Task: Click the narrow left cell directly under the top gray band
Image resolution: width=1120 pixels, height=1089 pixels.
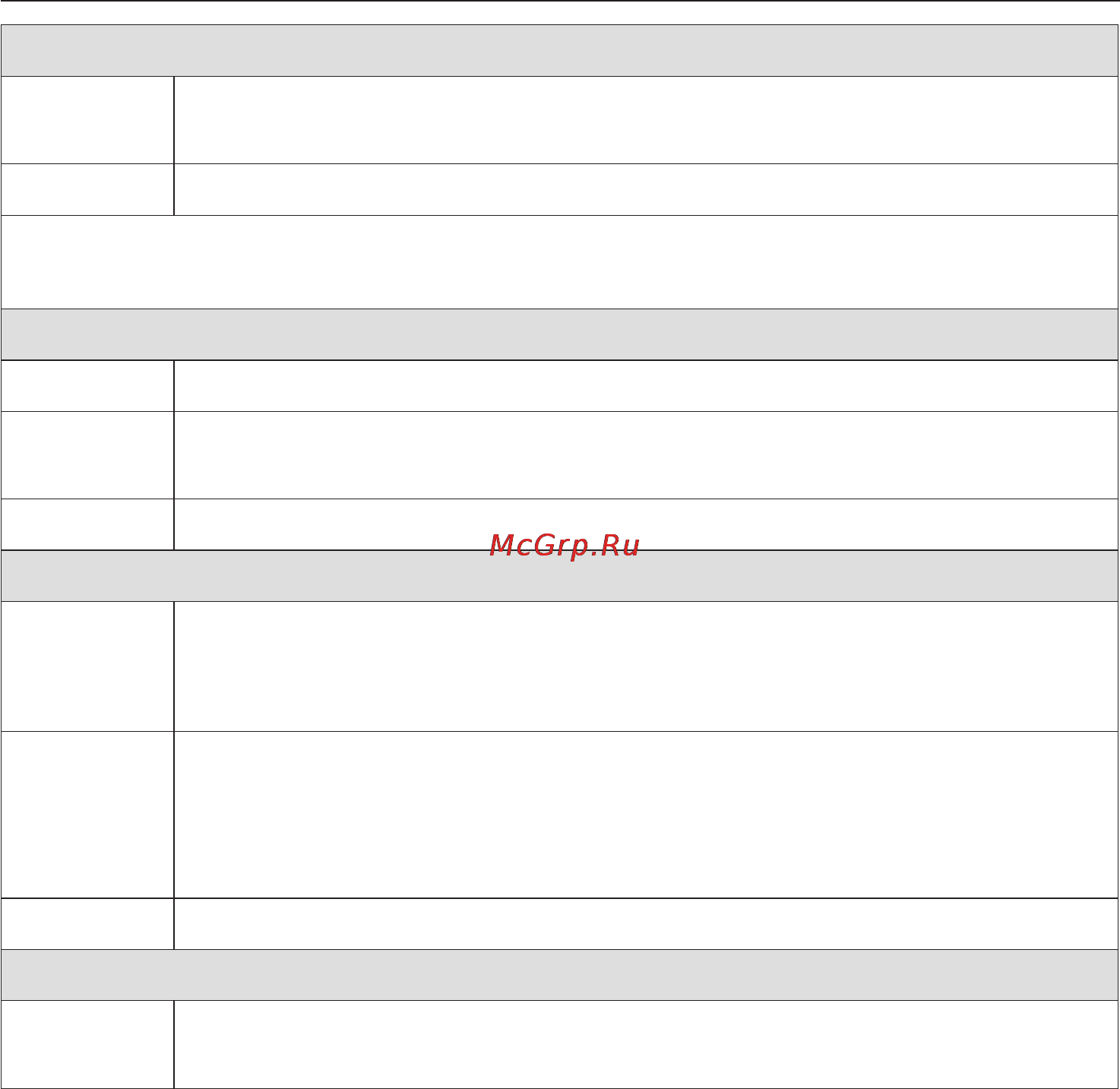Action: point(87,120)
